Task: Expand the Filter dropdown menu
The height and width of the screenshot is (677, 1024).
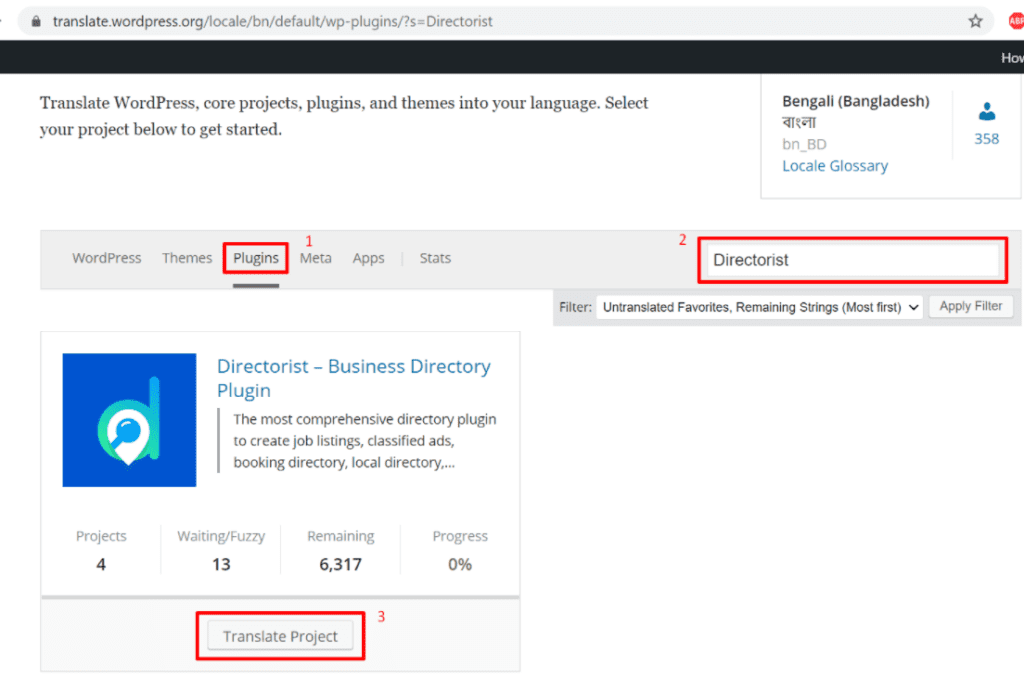Action: click(x=760, y=307)
